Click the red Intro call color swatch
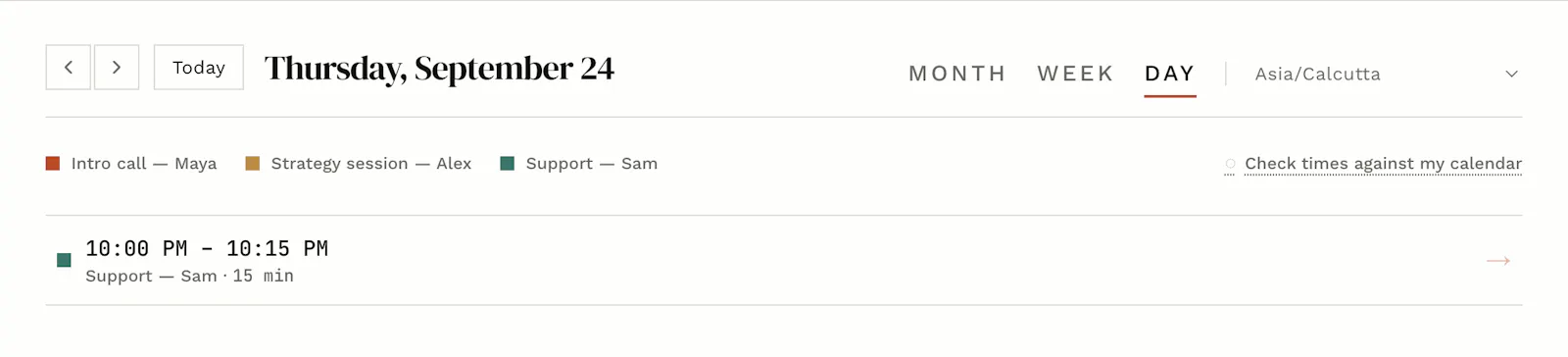1568x357 pixels. click(53, 164)
